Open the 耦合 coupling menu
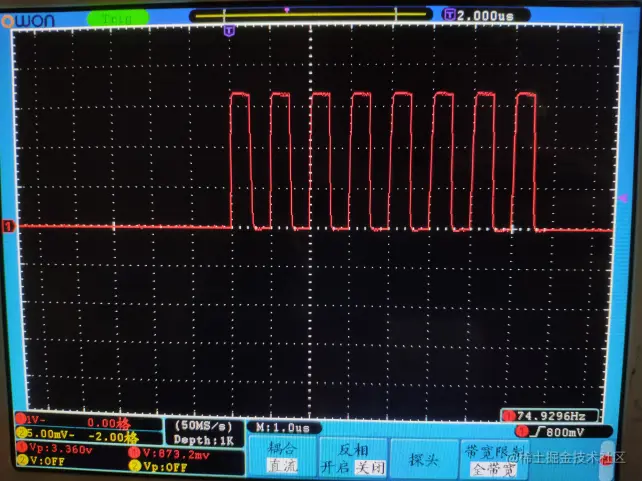The height and width of the screenshot is (481, 642). pos(282,449)
